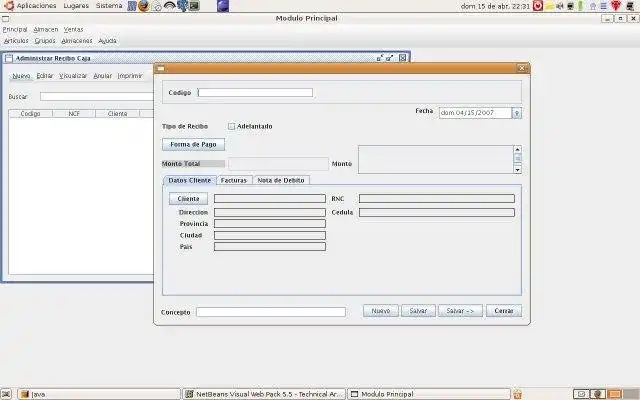This screenshot has height=400, width=640.
Task: Open the Principal menu
Action: tap(15, 29)
